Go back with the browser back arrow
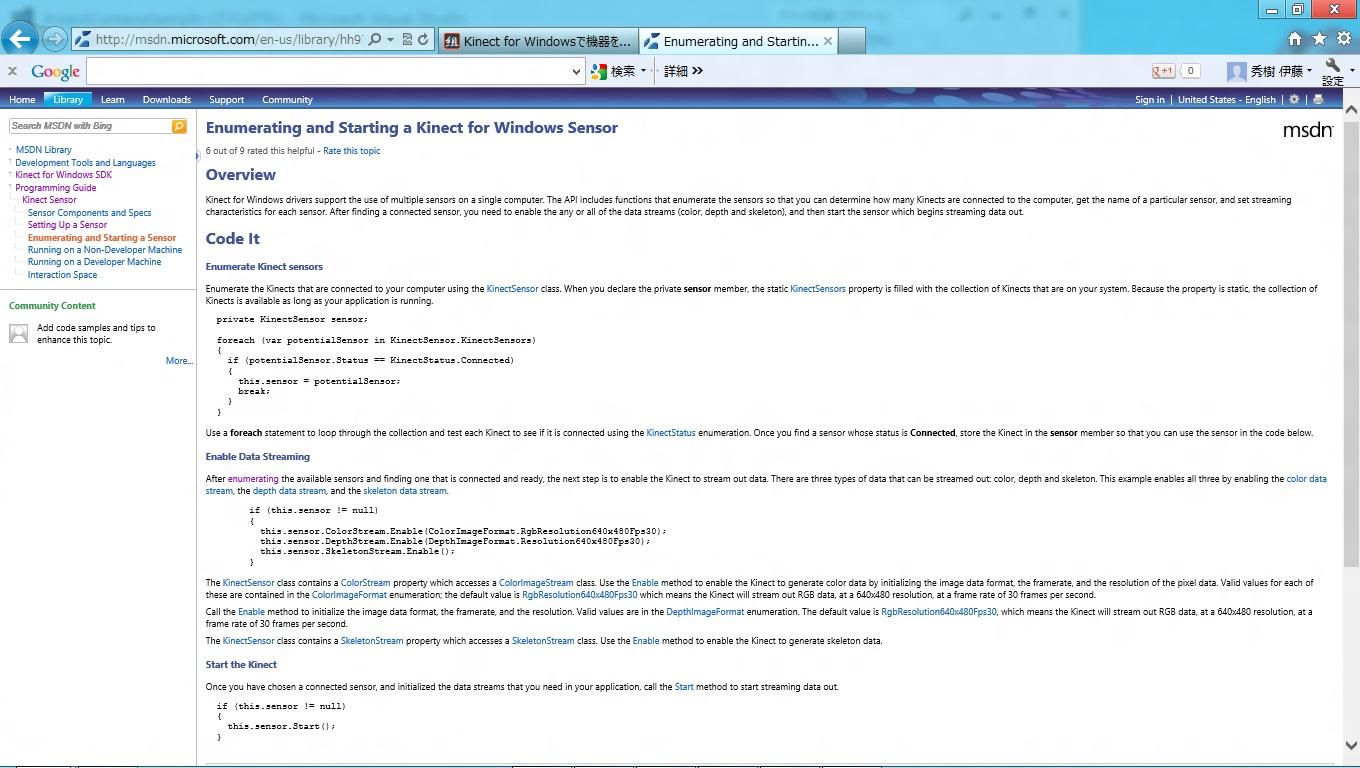 [x=20, y=39]
